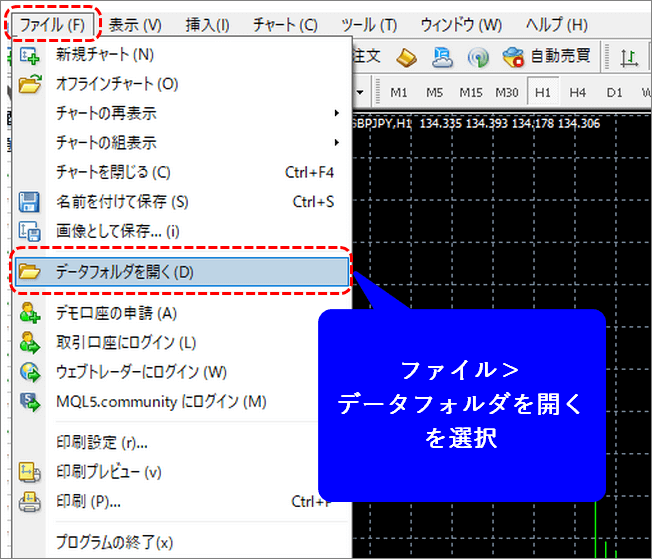The image size is (652, 559).
Task: Switch to the M15 timeframe
Action: click(471, 92)
